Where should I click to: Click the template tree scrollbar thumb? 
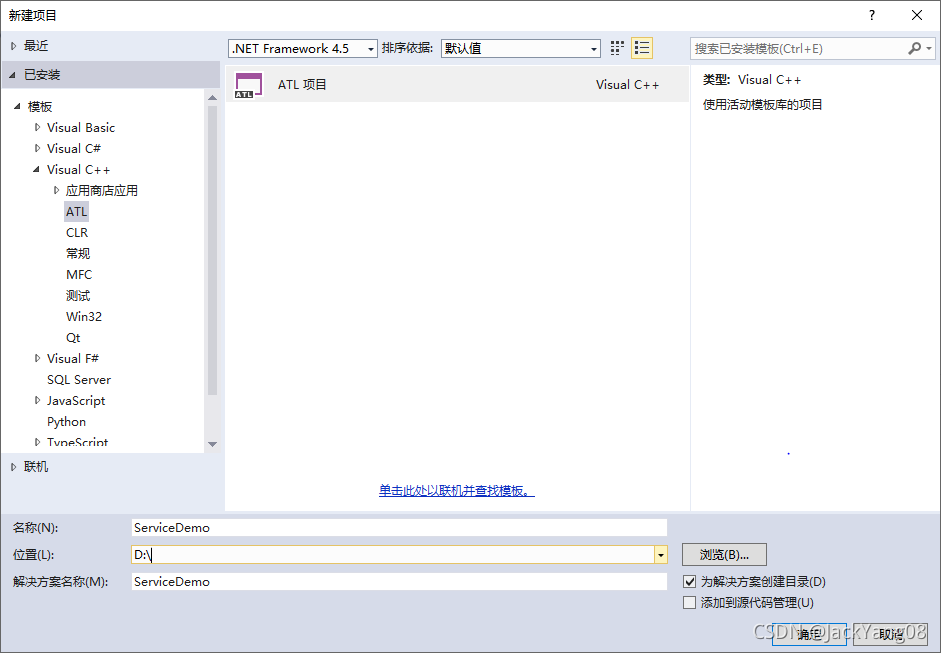point(212,250)
